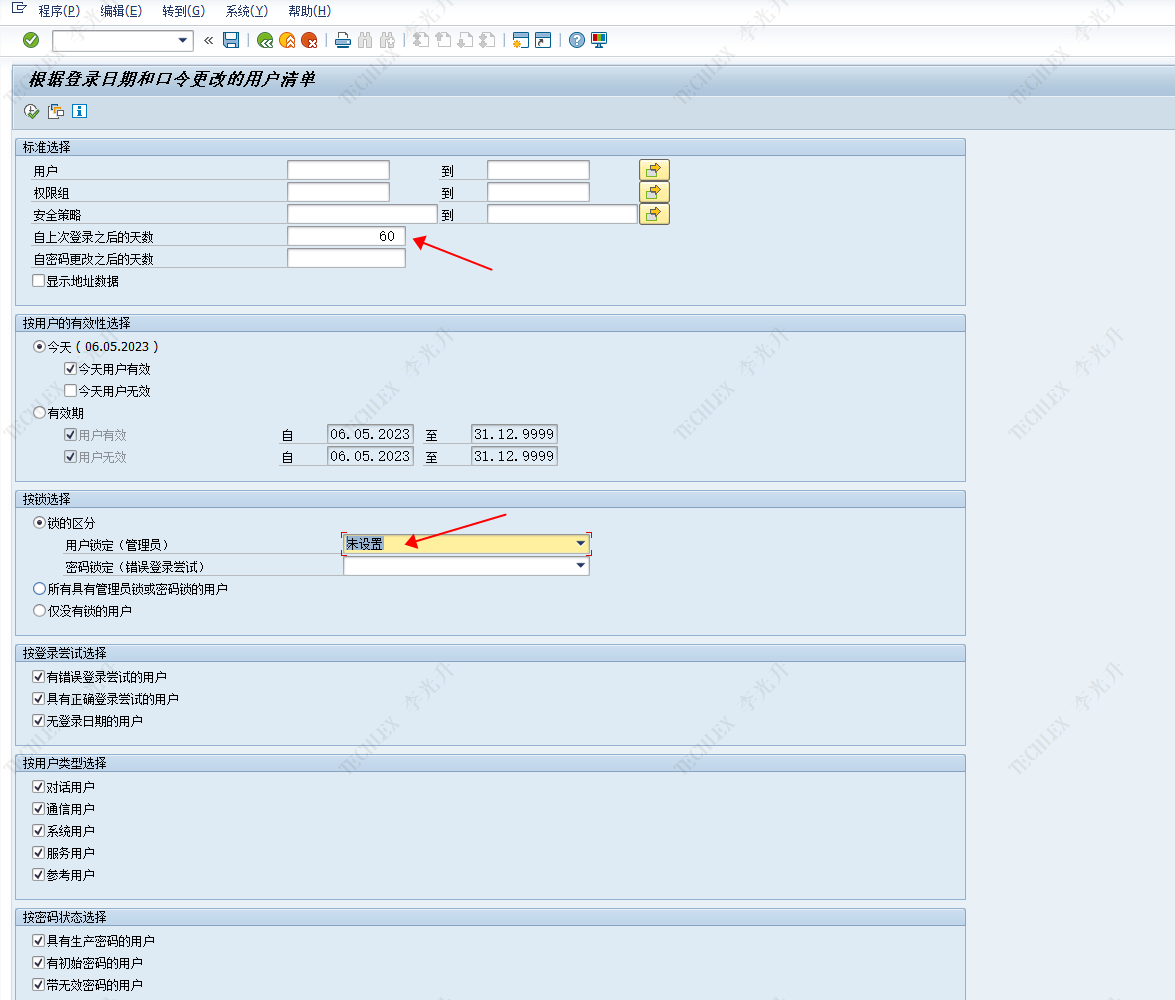Enable the 显示地址数据 checkbox
This screenshot has width=1175, height=1000.
tap(39, 281)
